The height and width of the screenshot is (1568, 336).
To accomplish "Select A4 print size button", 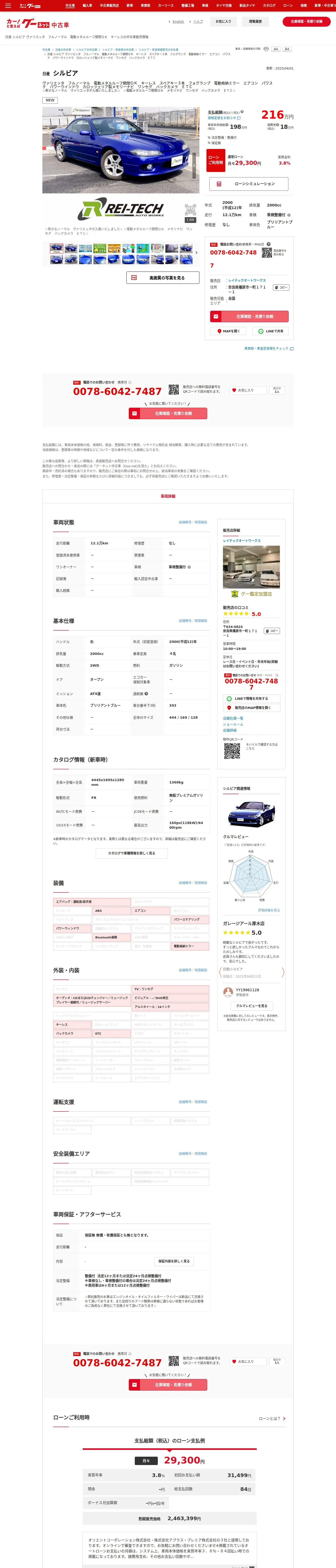I will pyautogui.click(x=276, y=49).
